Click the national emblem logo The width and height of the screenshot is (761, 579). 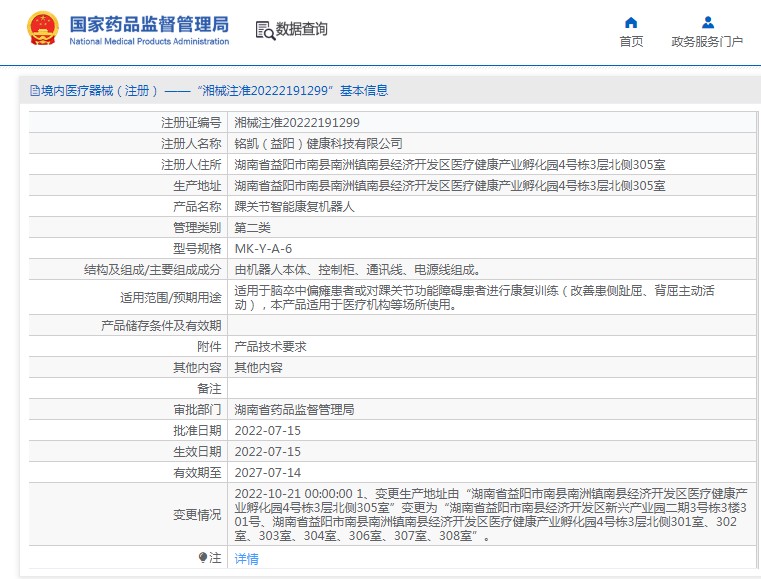click(x=42, y=30)
